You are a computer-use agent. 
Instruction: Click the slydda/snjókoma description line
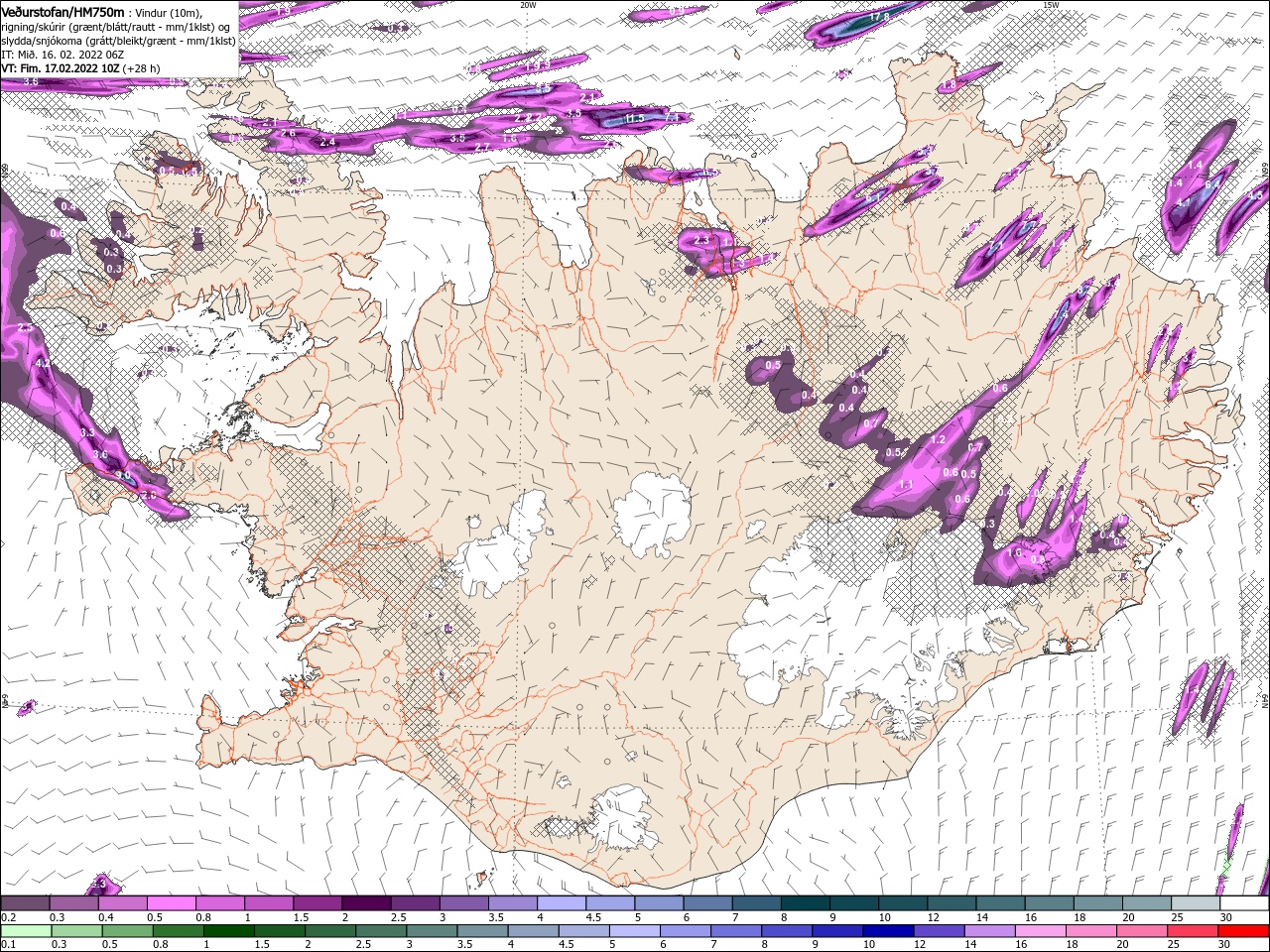(x=118, y=41)
